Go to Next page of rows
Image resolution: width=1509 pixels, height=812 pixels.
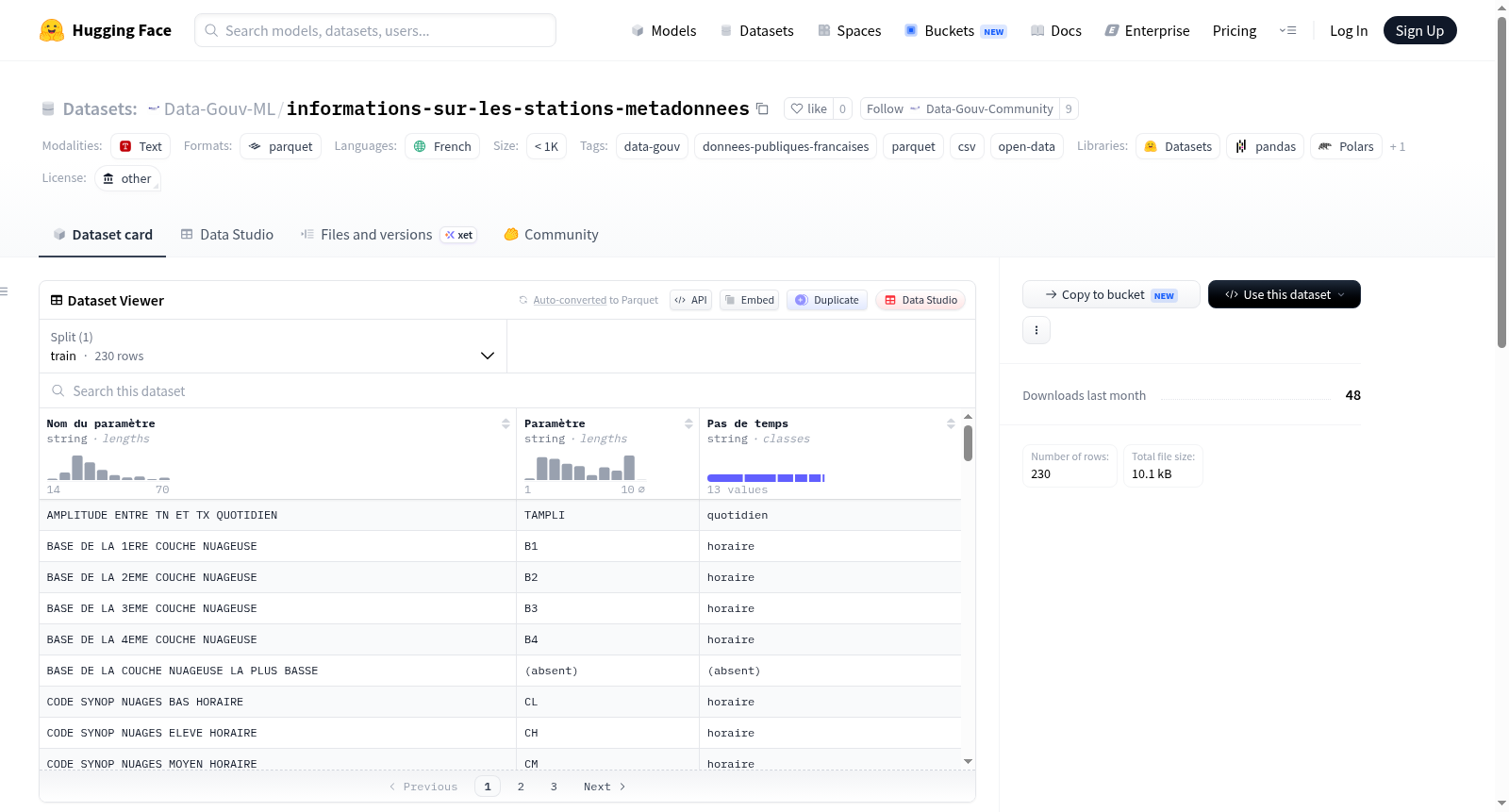click(x=605, y=787)
